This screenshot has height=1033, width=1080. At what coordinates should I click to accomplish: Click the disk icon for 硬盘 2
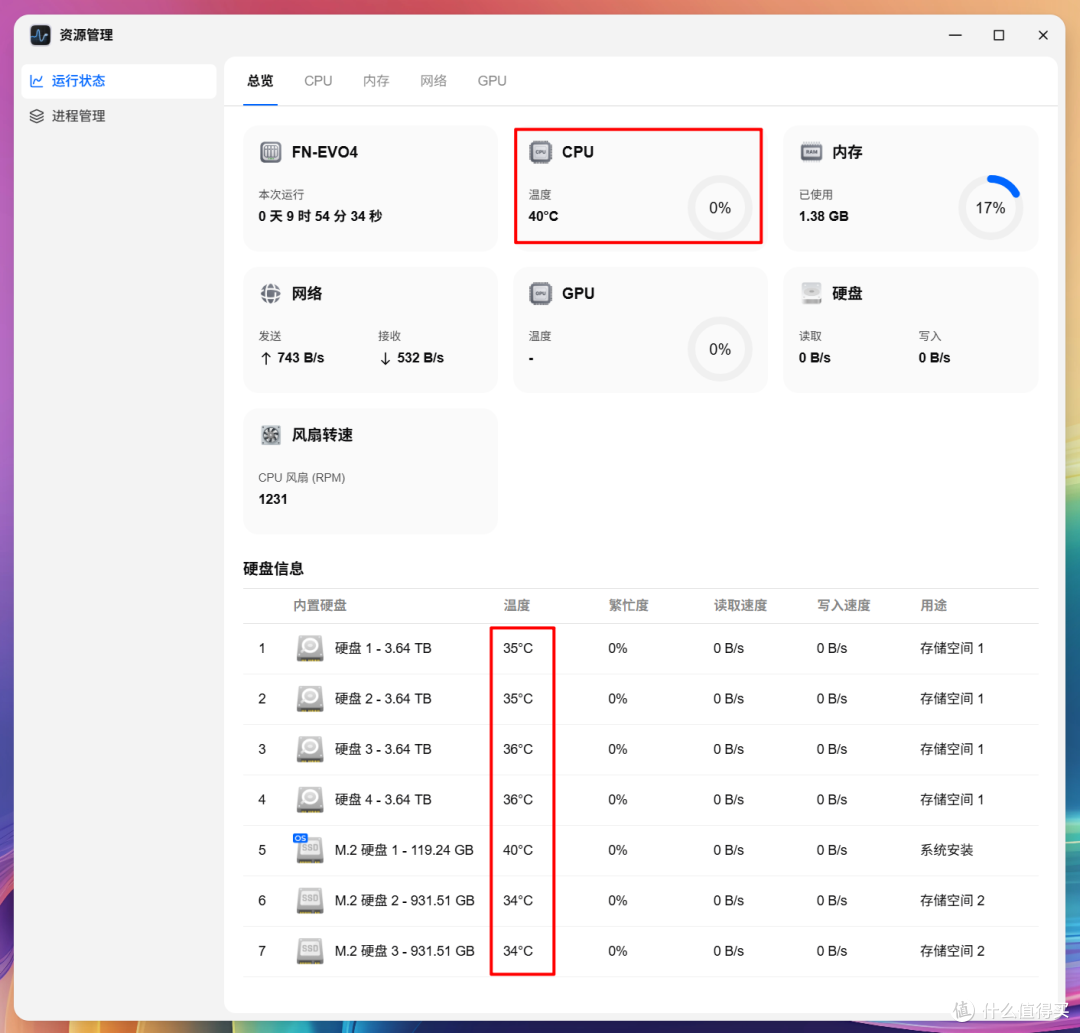tap(310, 699)
